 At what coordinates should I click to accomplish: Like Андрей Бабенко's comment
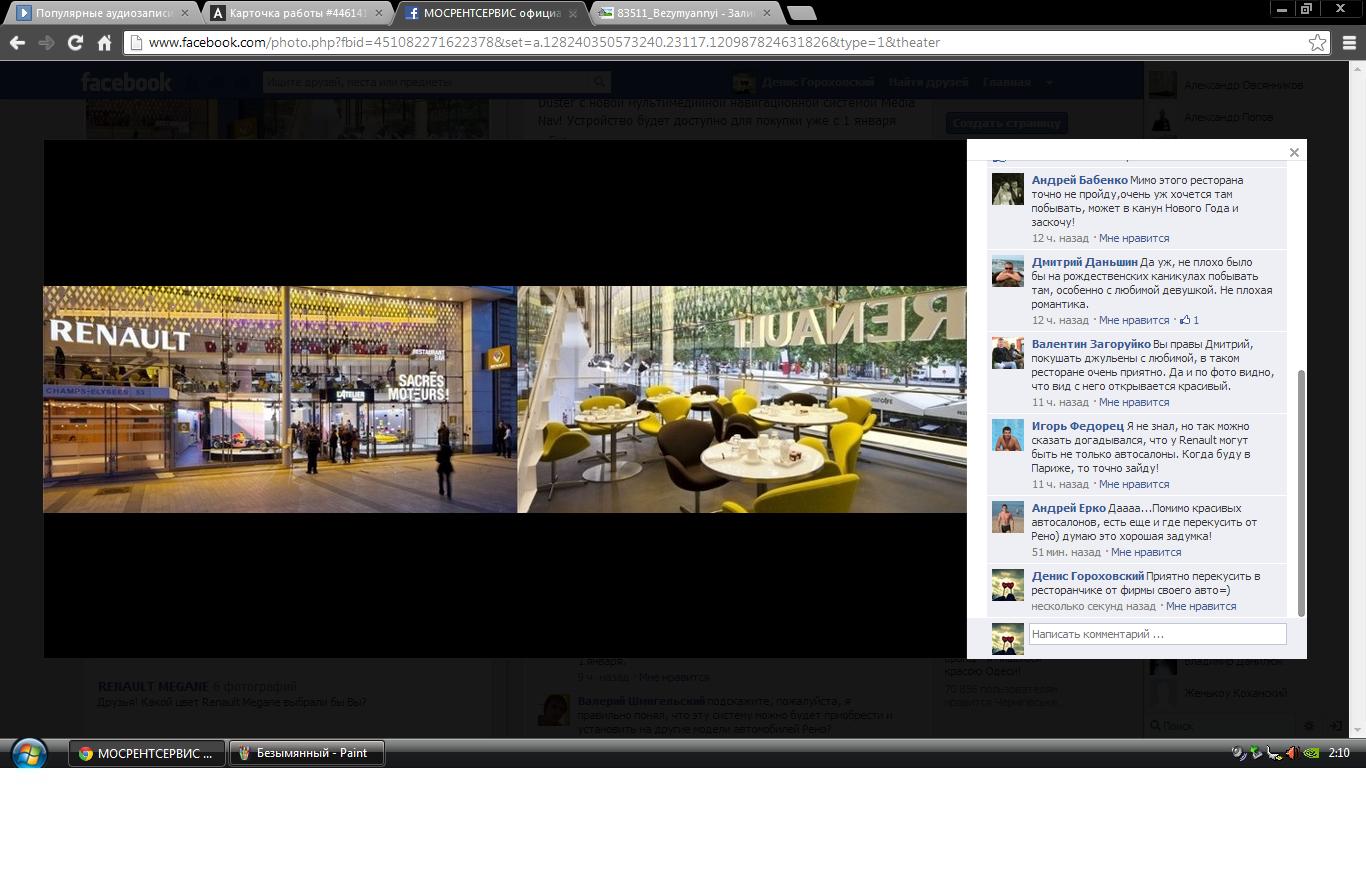pyautogui.click(x=1133, y=238)
